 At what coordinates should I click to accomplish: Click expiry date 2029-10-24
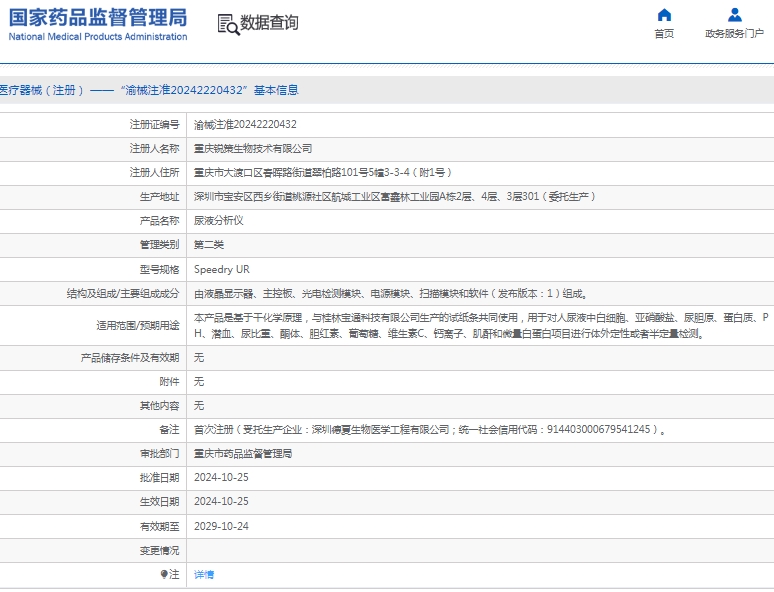click(221, 526)
